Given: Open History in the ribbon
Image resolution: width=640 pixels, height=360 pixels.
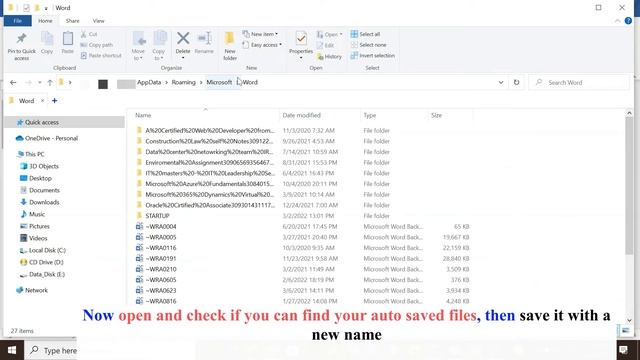Looking at the screenshot, I should pos(329,56).
